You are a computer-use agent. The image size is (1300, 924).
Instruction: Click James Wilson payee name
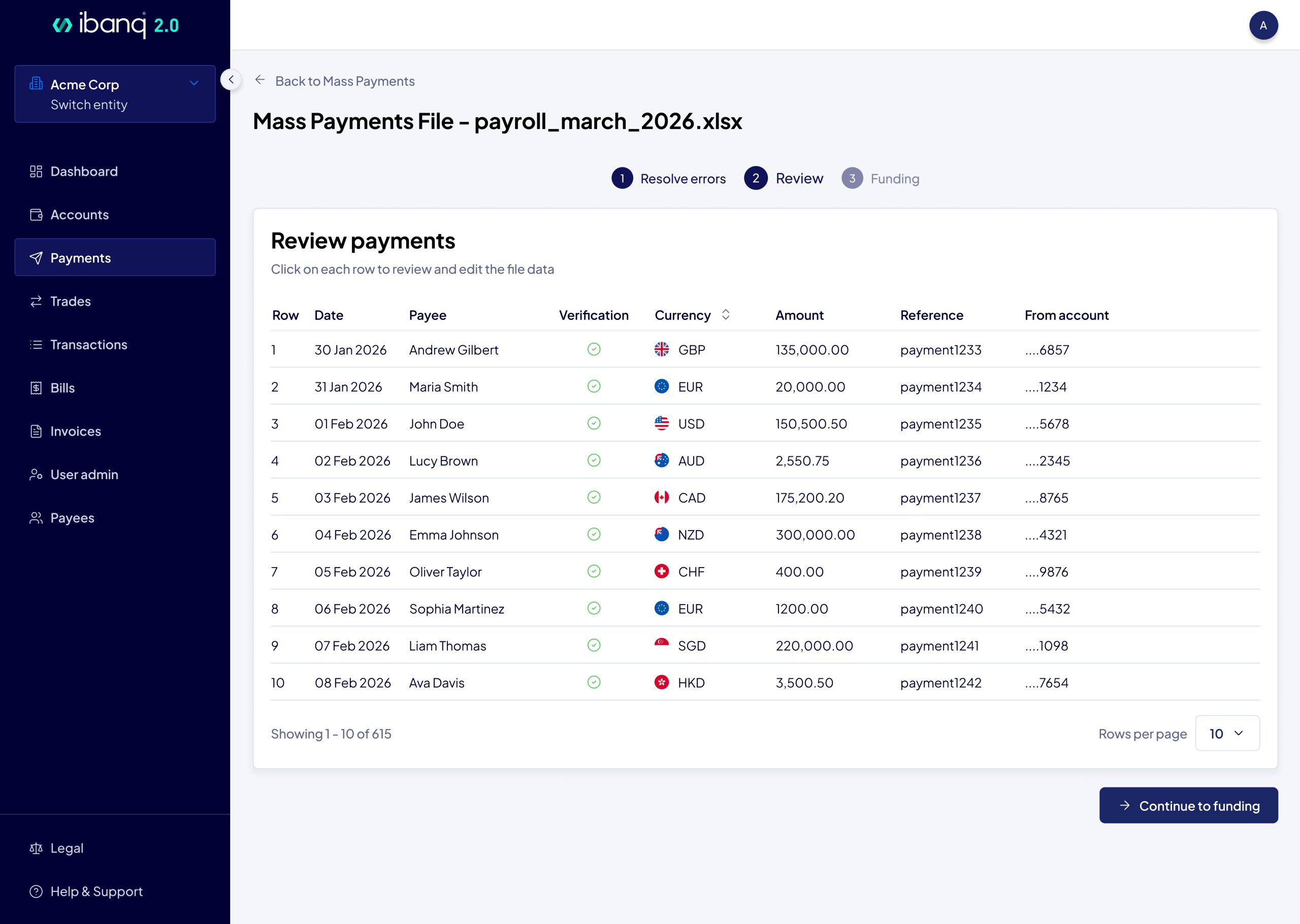pos(449,498)
